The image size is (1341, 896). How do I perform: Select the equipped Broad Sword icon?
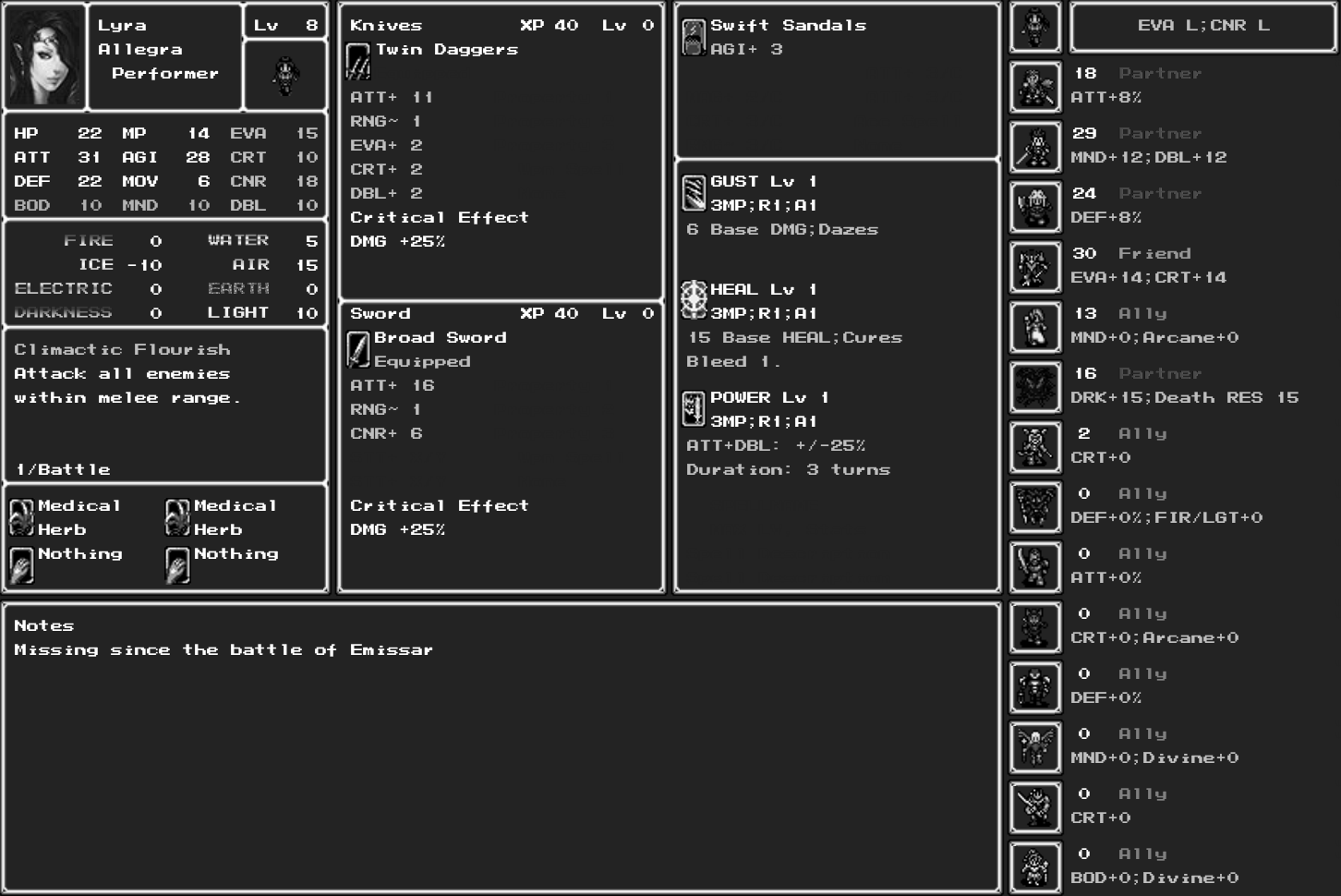(358, 349)
